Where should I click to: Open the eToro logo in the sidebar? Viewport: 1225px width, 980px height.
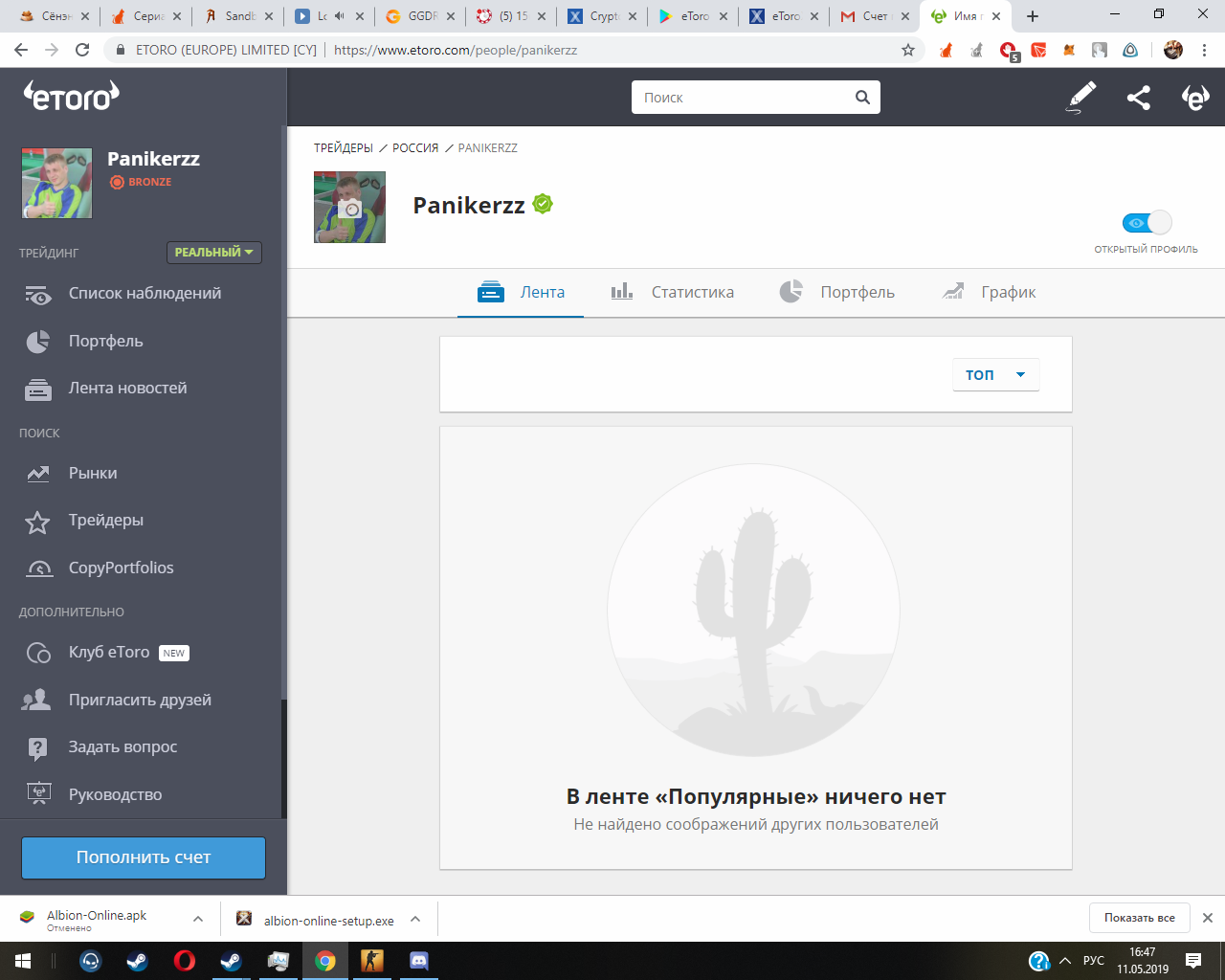click(x=72, y=96)
